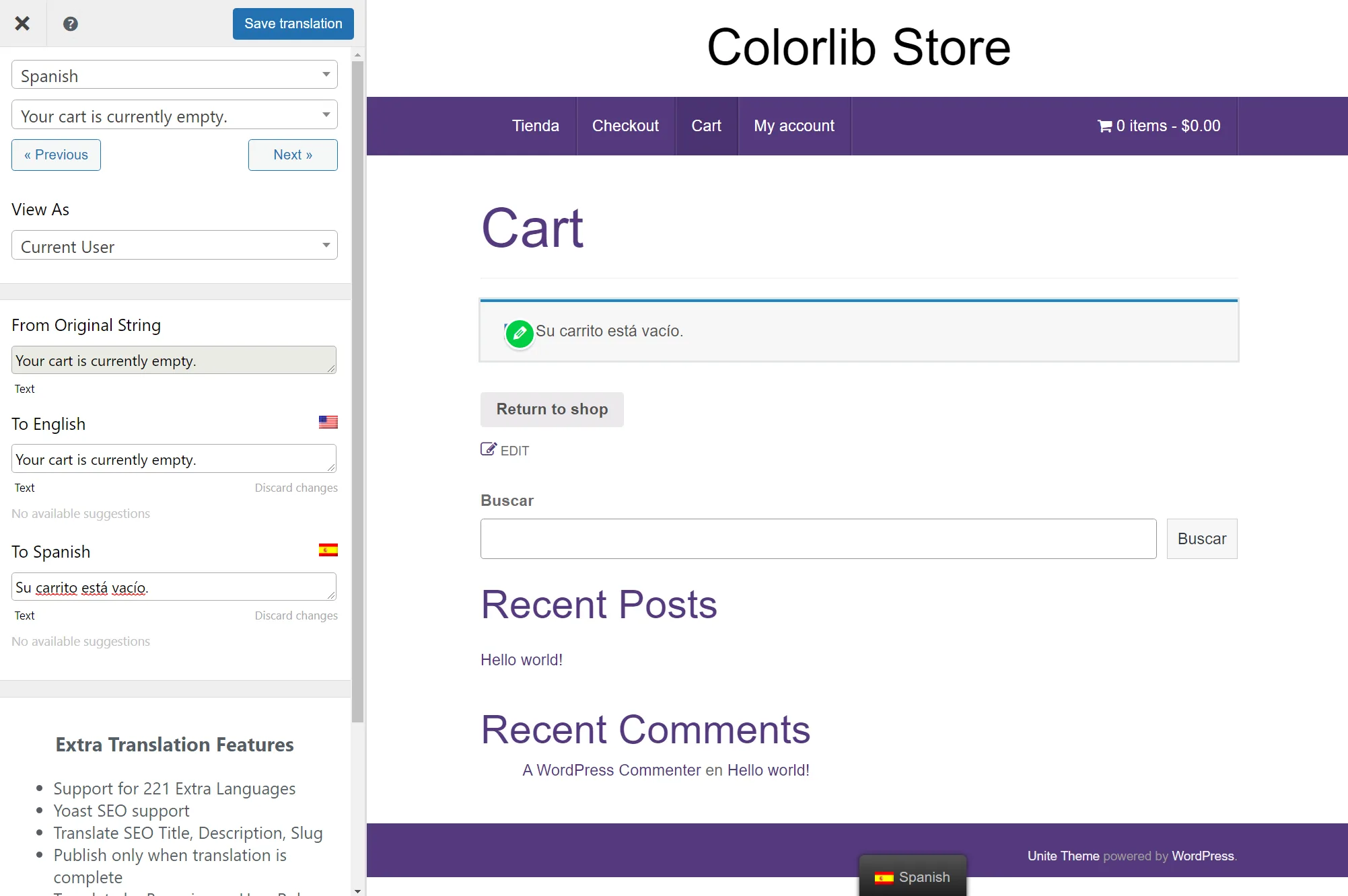Viewport: 1348px width, 896px height.
Task: Open the Tienda menu item
Action: click(x=536, y=126)
